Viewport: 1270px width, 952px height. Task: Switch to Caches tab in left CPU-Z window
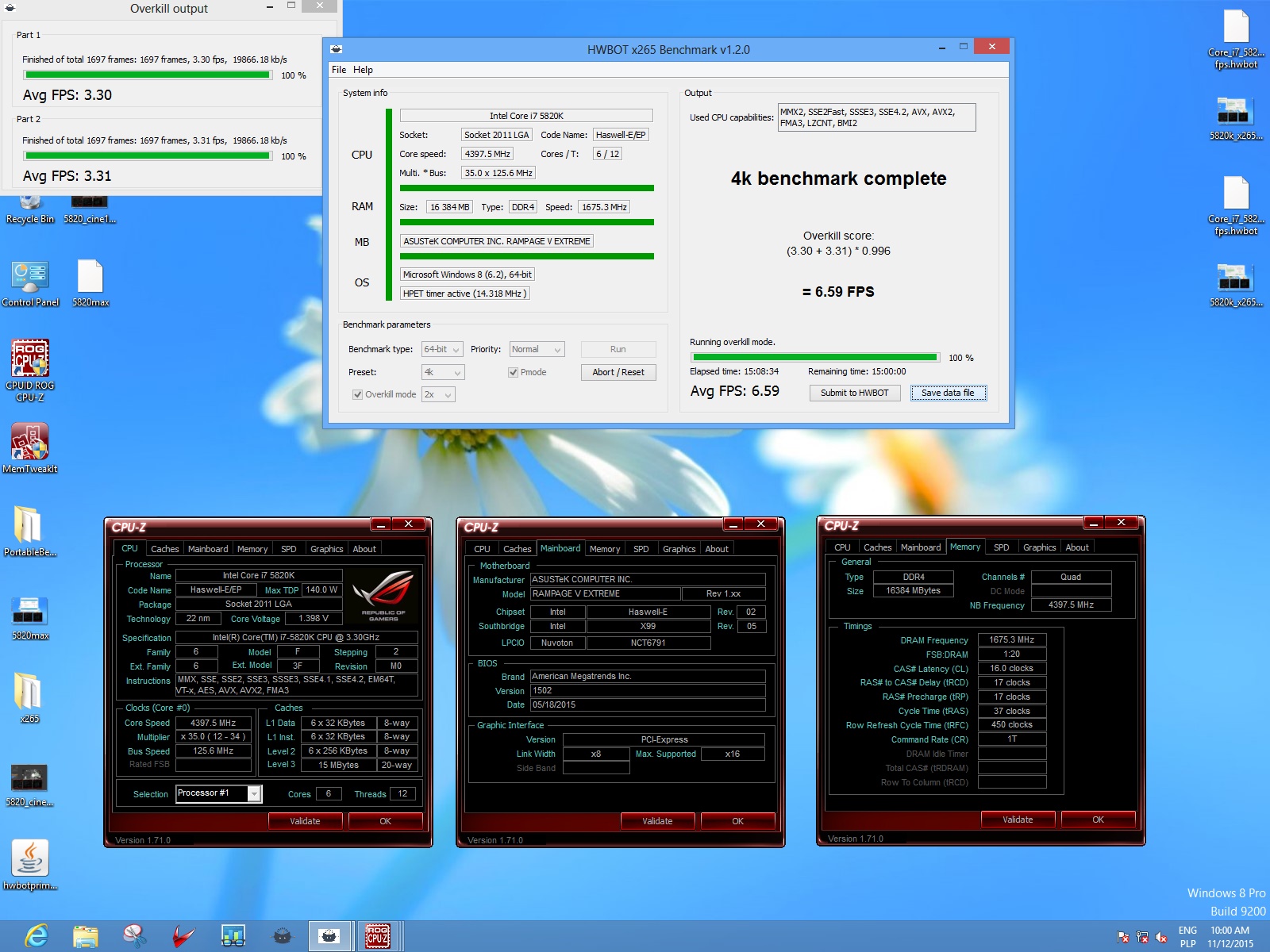pyautogui.click(x=165, y=549)
